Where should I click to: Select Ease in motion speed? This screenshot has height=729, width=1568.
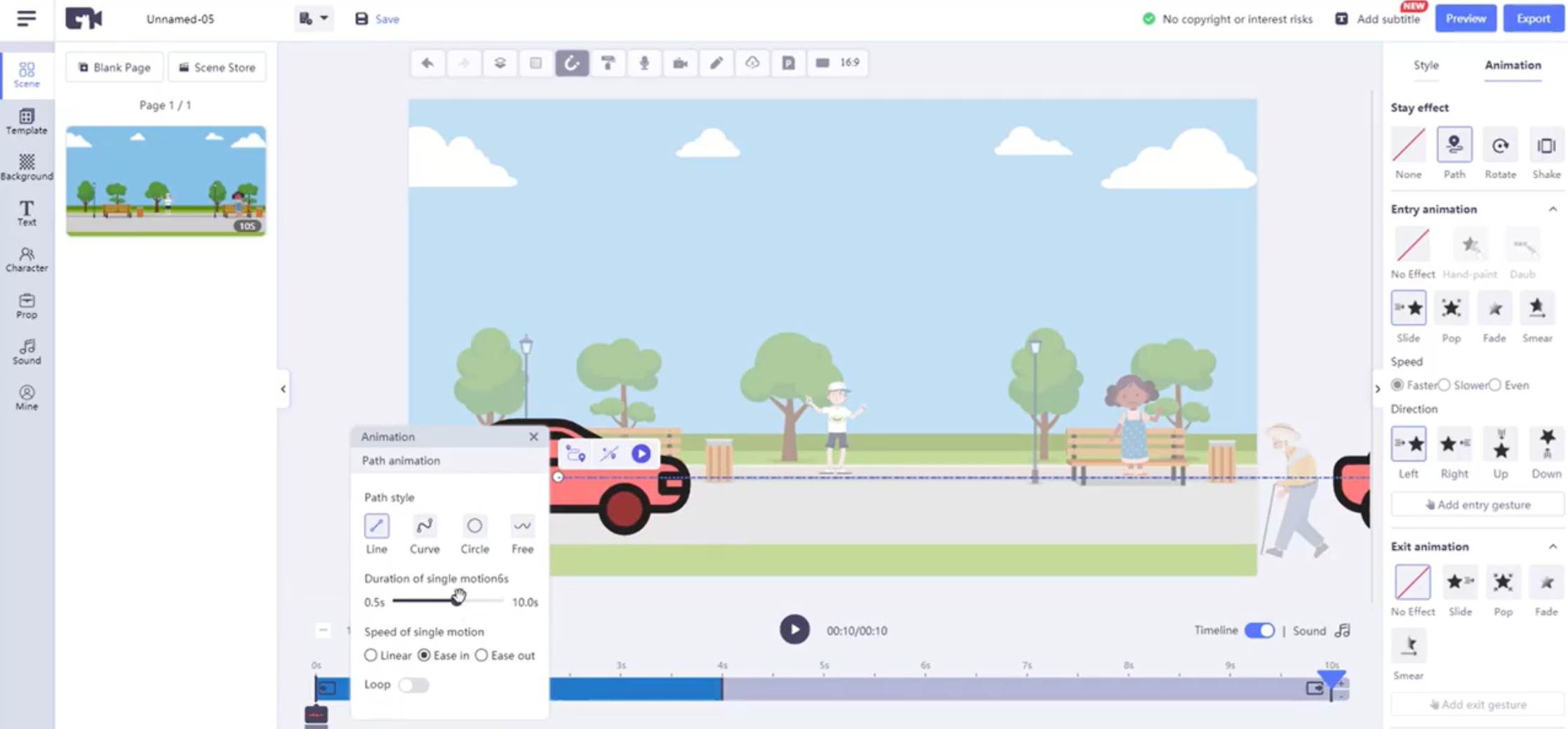click(424, 655)
